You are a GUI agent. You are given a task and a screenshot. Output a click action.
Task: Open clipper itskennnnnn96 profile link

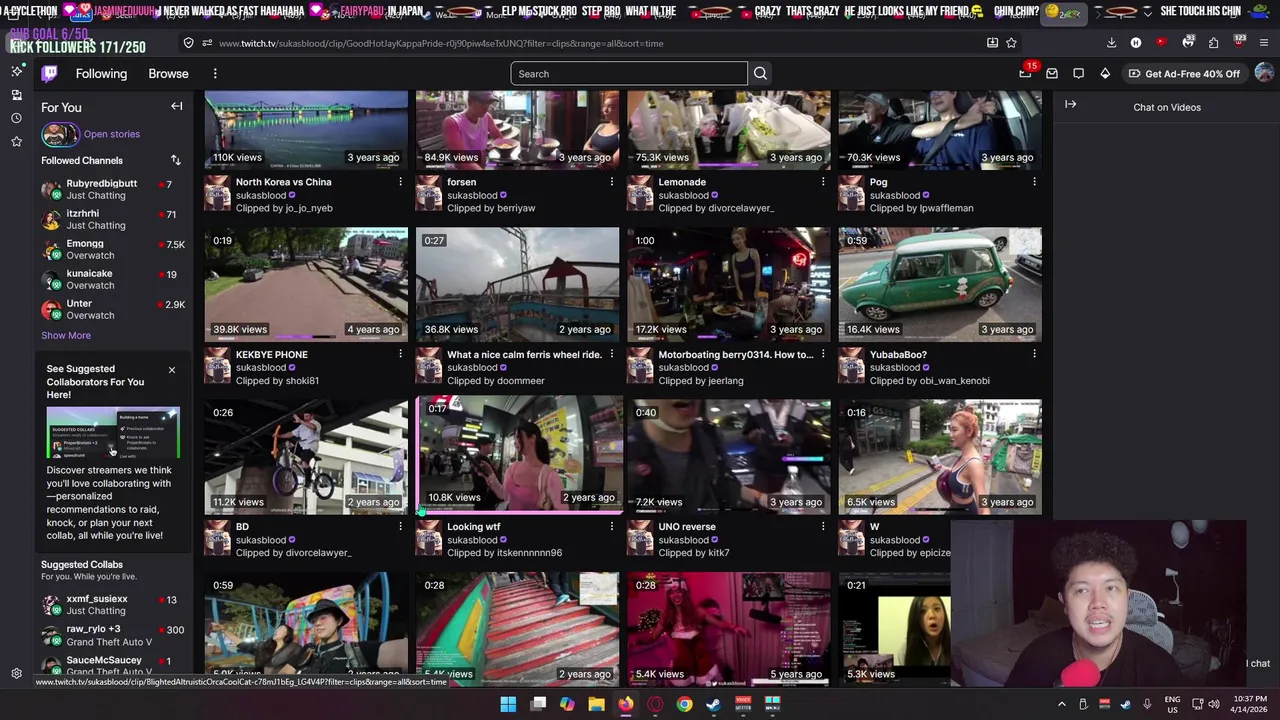pyautogui.click(x=529, y=553)
